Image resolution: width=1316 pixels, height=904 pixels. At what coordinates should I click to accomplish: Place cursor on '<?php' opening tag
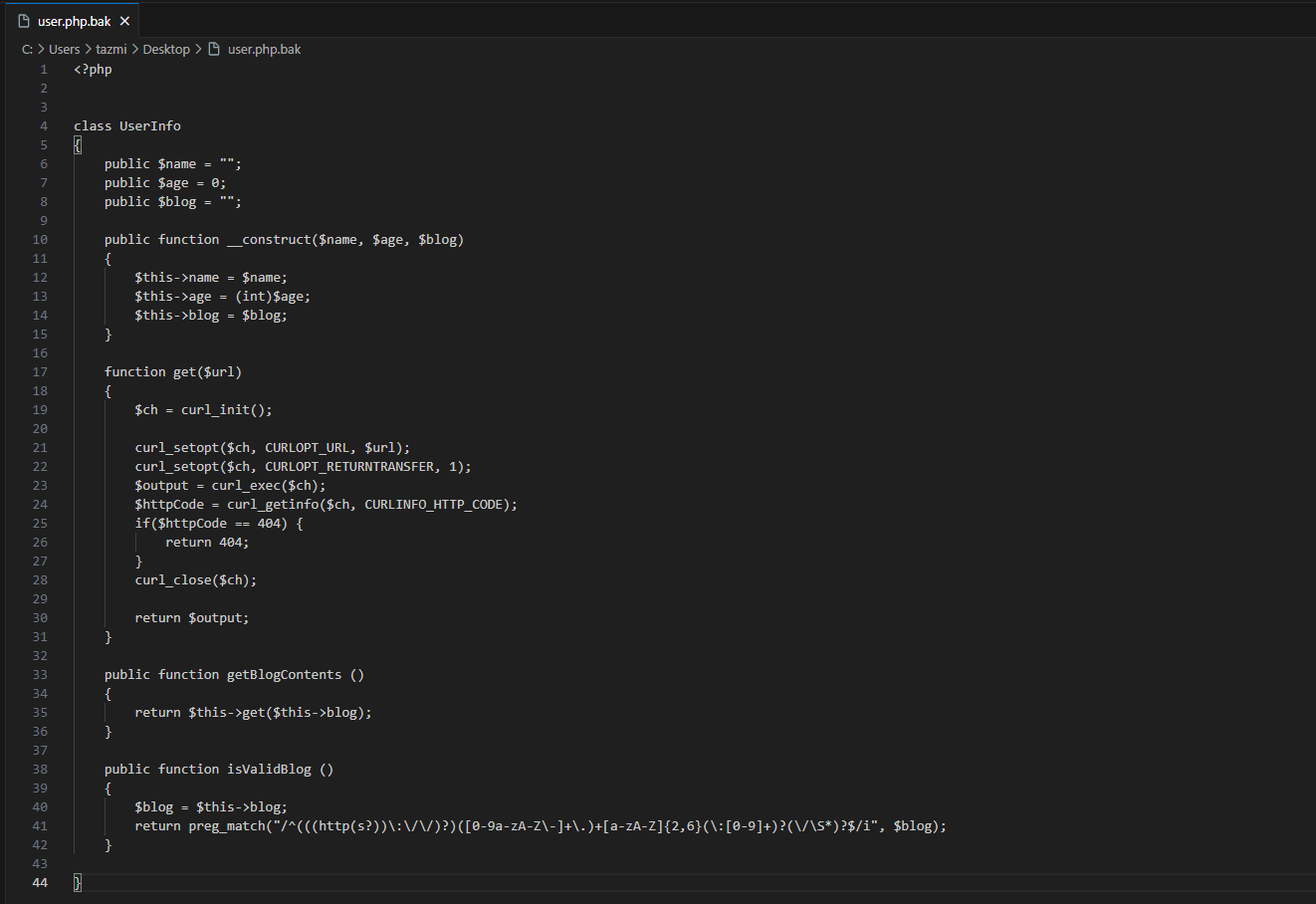[93, 70]
